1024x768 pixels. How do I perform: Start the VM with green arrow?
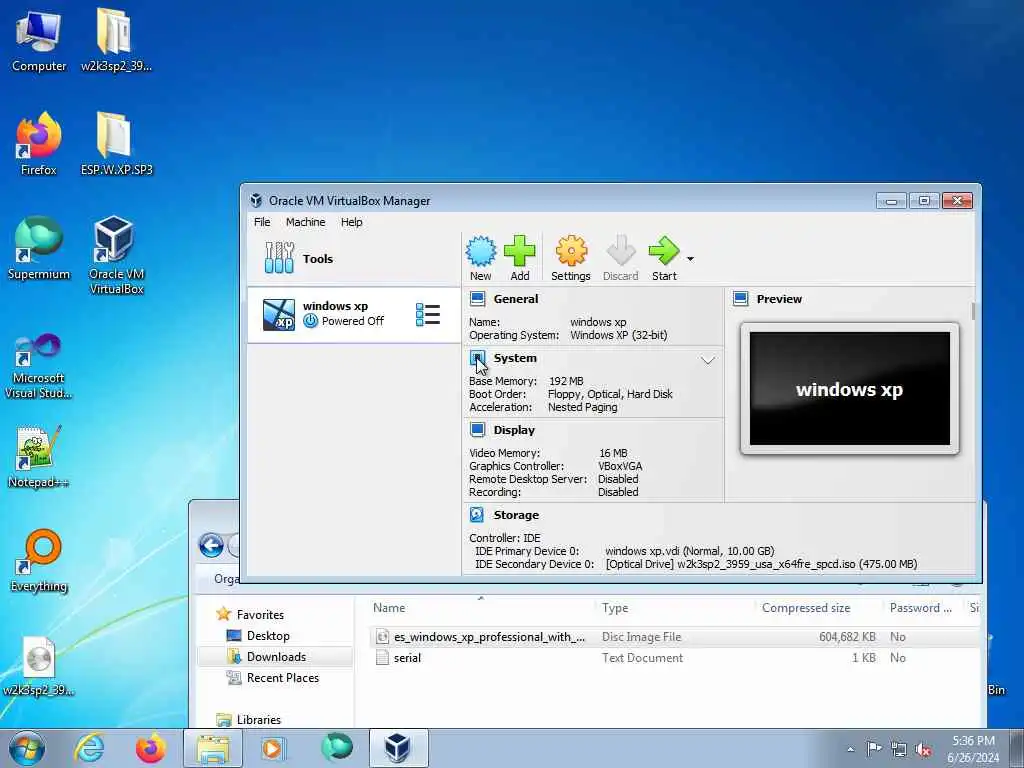click(x=664, y=251)
